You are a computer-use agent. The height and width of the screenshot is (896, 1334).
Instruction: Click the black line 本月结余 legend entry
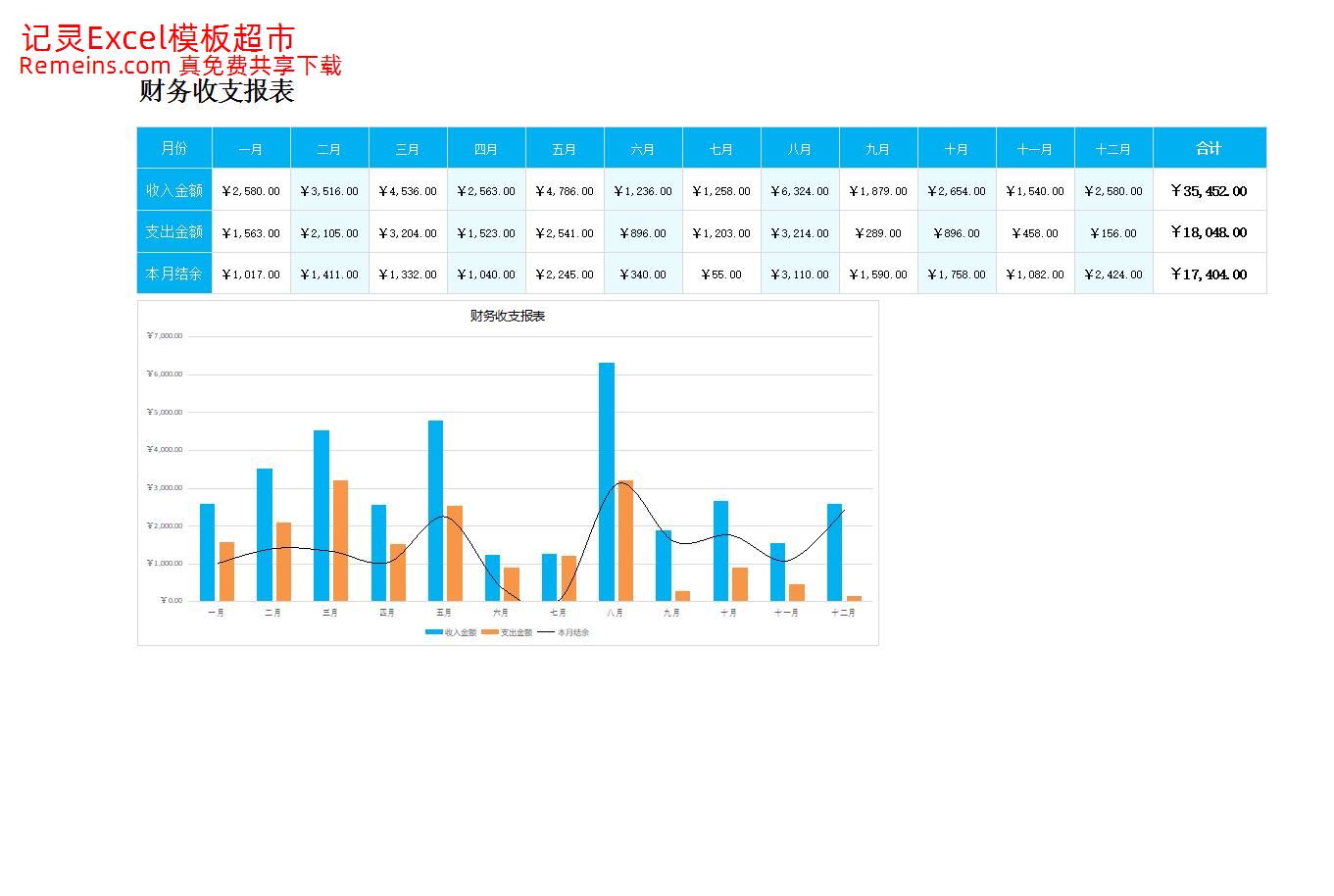[564, 632]
